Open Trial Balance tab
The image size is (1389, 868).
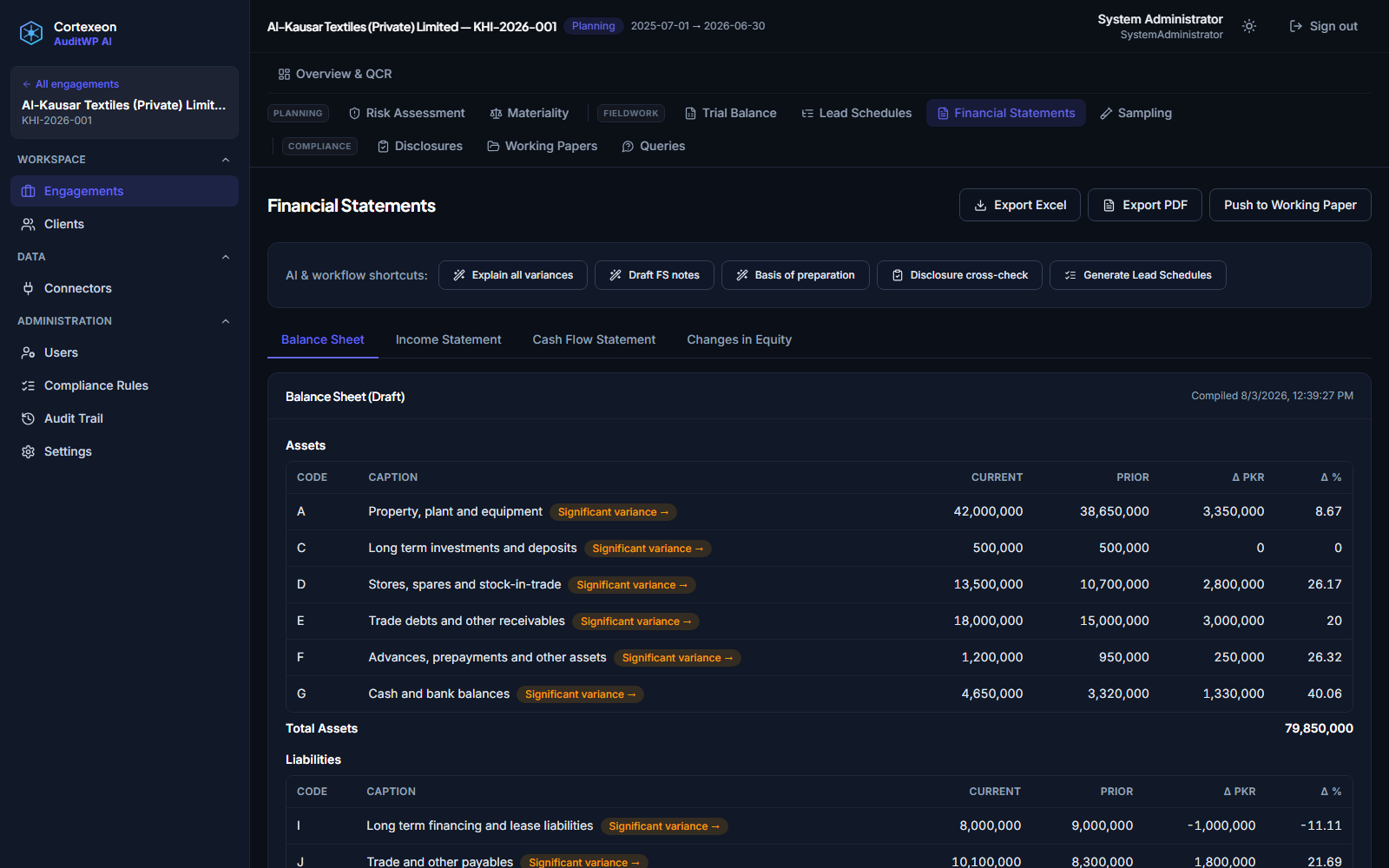730,113
